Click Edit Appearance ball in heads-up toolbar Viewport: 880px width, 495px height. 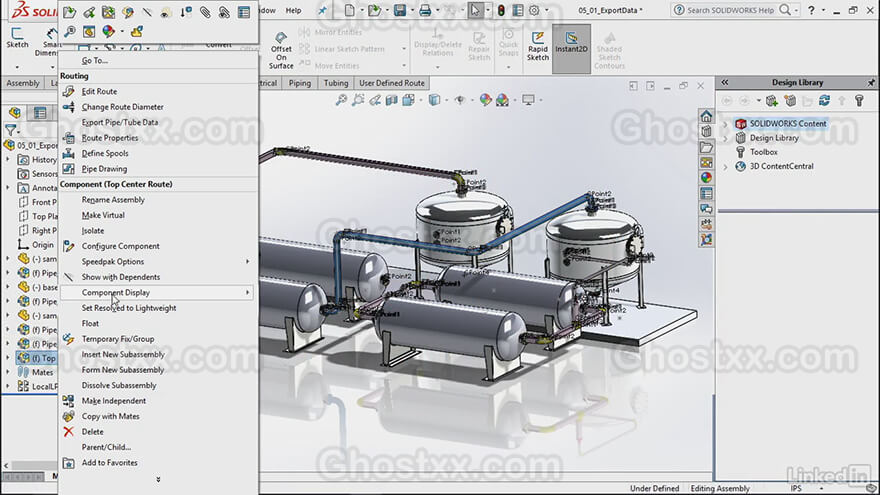485,100
